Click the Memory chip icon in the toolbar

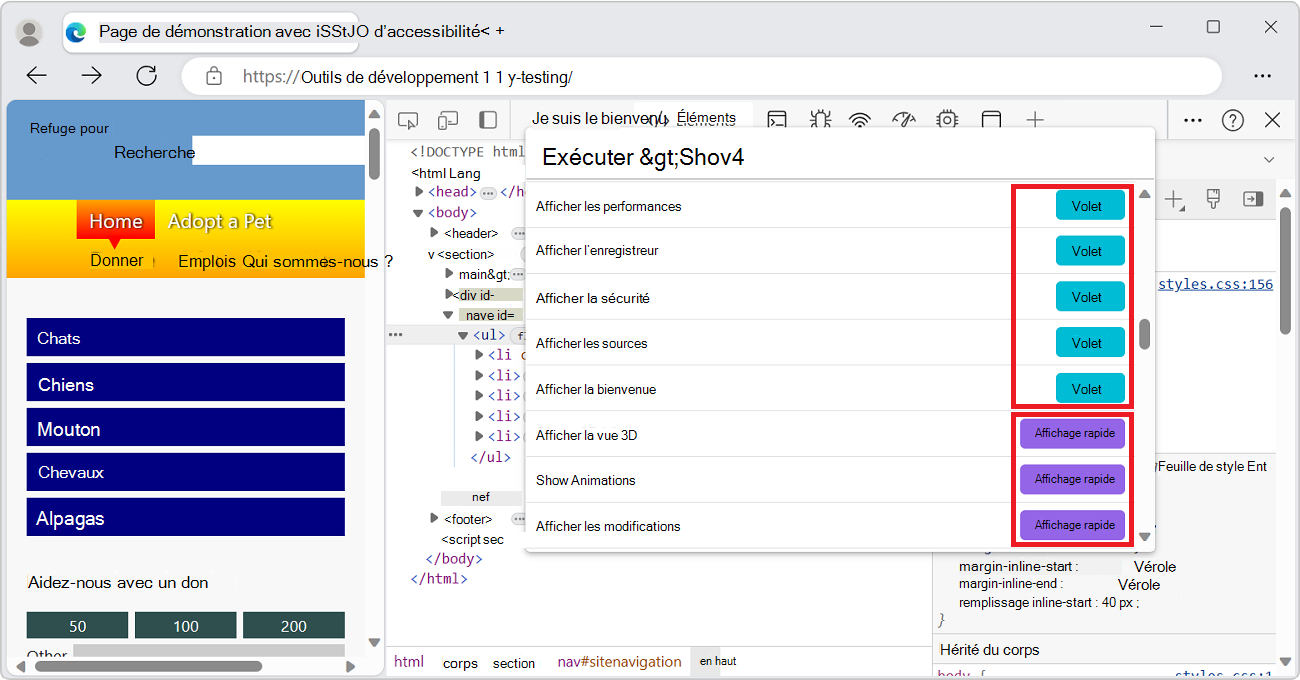pos(947,120)
